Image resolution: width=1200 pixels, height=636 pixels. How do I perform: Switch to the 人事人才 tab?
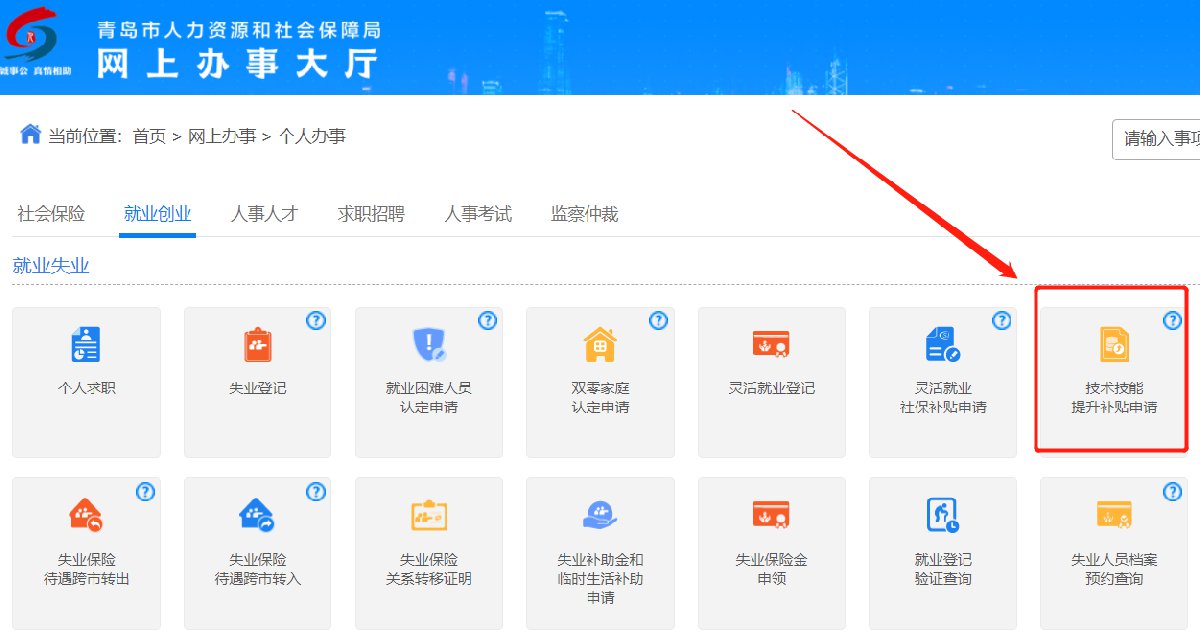click(264, 214)
